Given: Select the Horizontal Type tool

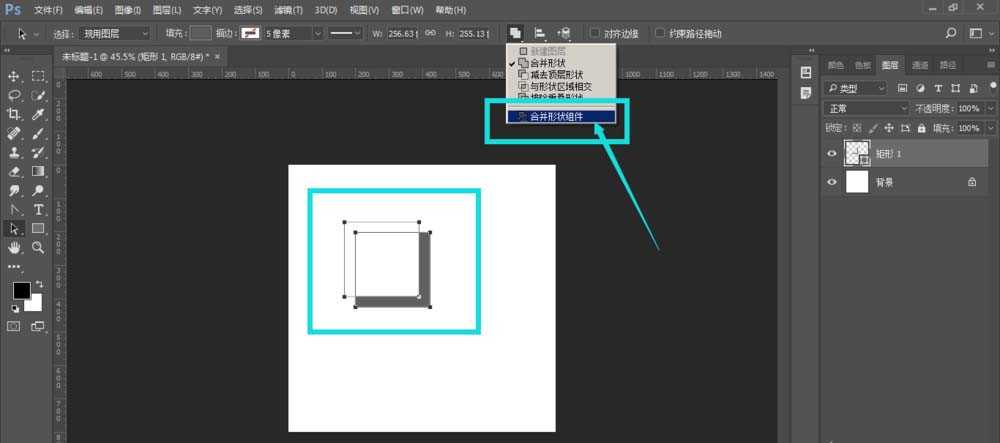Looking at the screenshot, I should (x=38, y=209).
